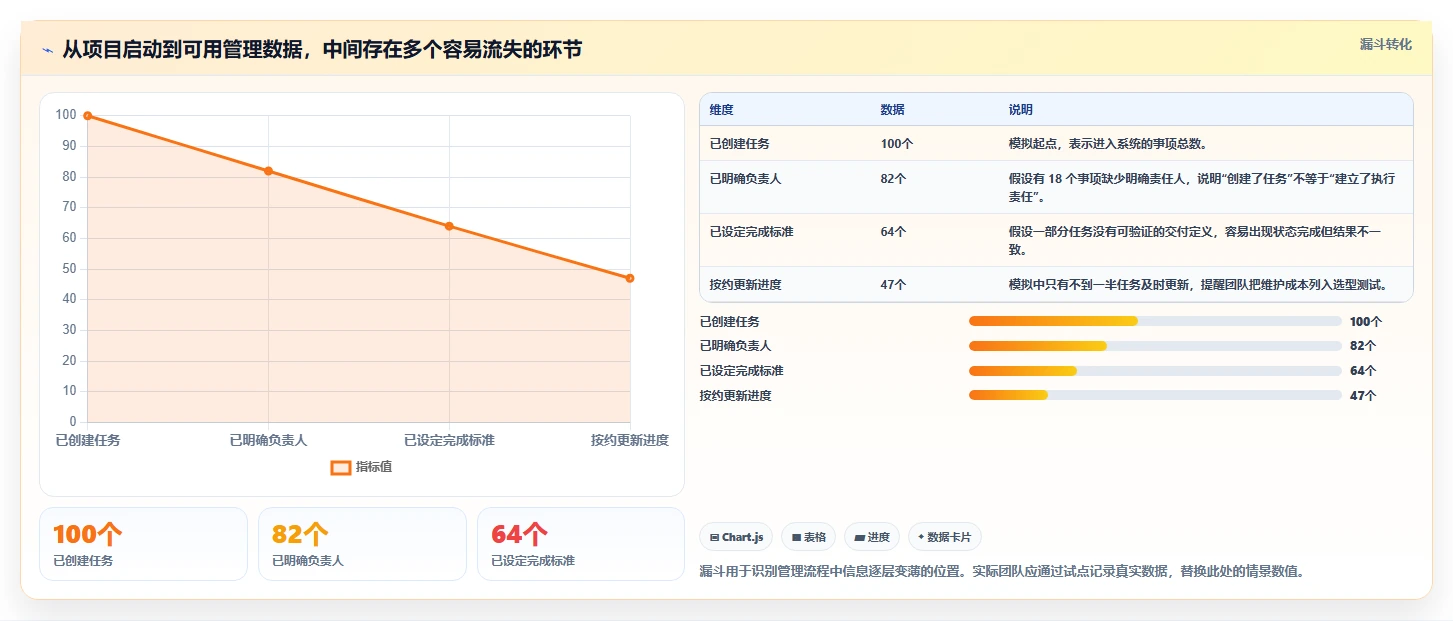Click the 100个 table cell
The image size is (1453, 621).
tap(896, 144)
